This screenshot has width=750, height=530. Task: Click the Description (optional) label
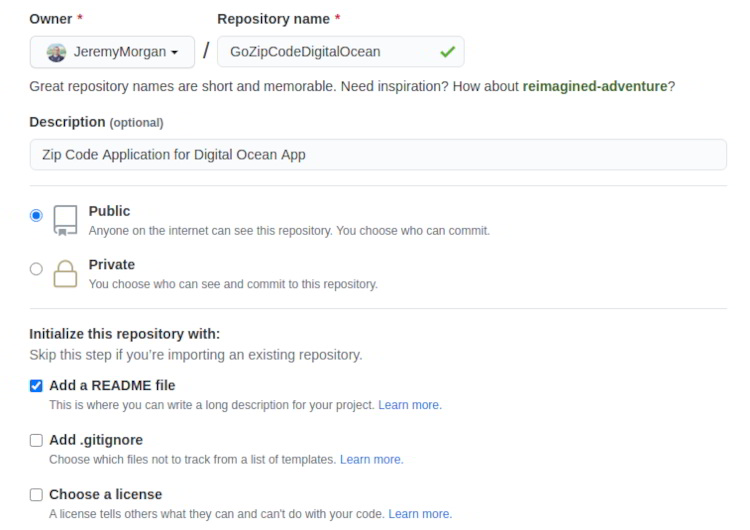pos(96,122)
